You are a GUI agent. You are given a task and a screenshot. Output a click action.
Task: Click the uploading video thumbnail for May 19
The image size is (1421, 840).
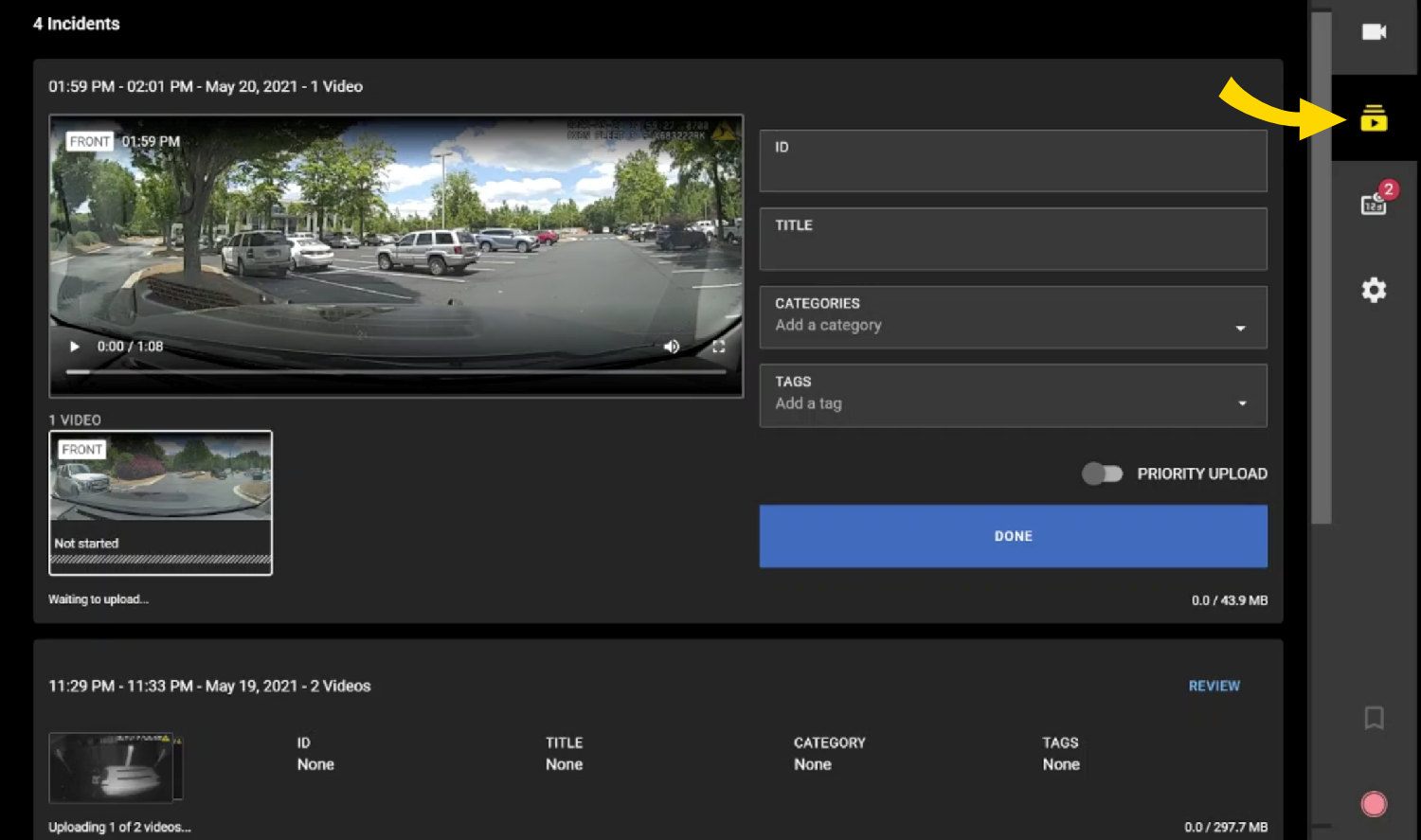coord(114,768)
